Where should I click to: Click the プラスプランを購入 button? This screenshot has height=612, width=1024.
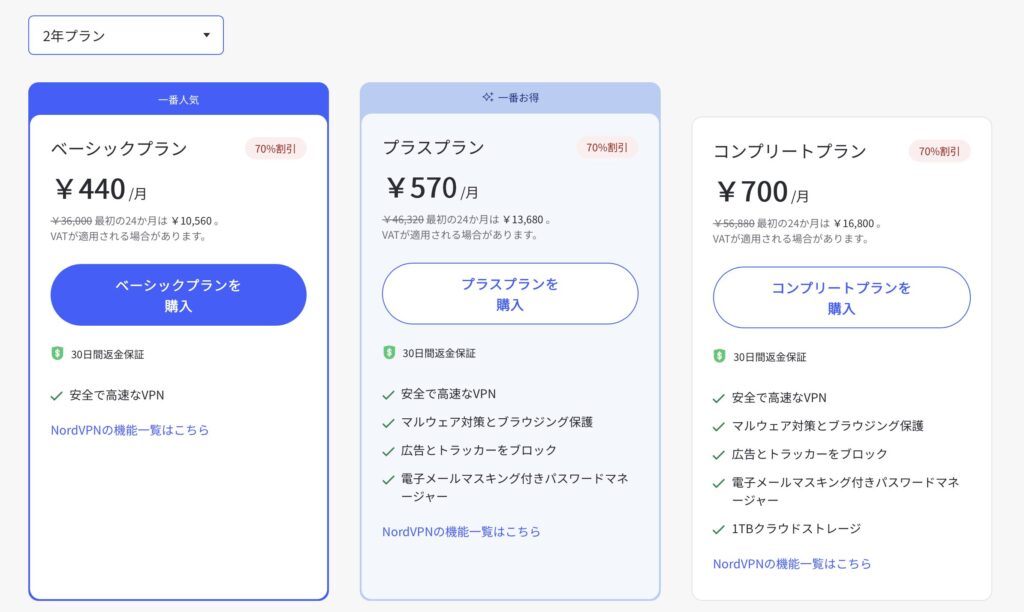pyautogui.click(x=510, y=294)
